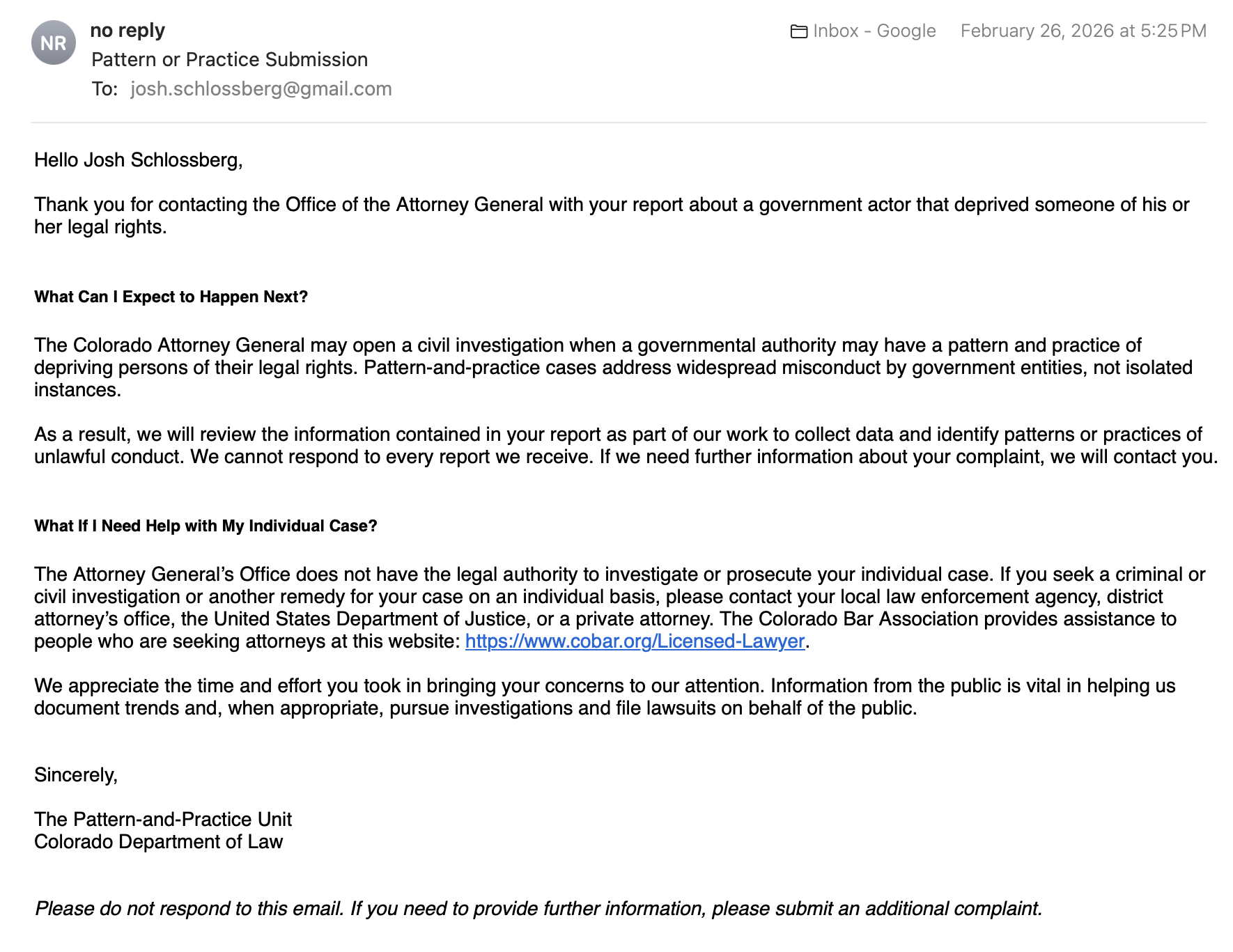Click the "Sincerely," closing line
1233x952 pixels.
pos(76,775)
